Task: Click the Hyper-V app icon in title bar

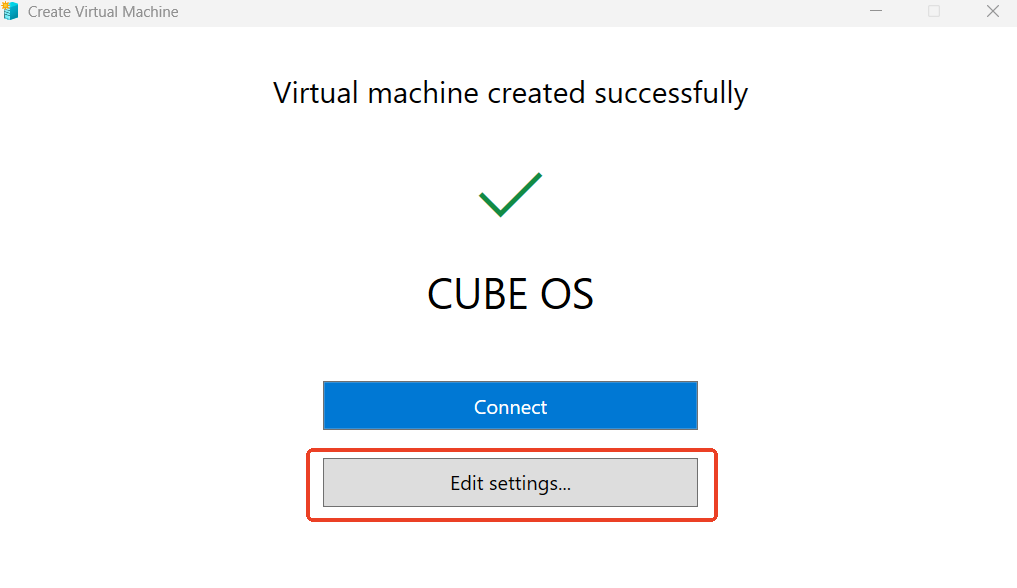Action: tap(11, 12)
